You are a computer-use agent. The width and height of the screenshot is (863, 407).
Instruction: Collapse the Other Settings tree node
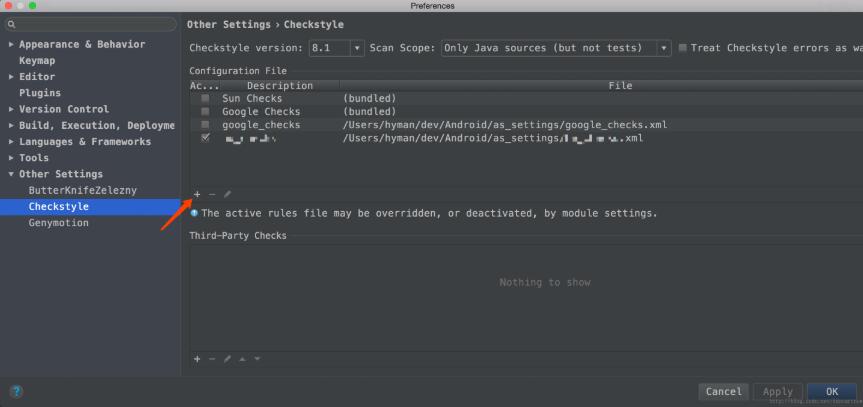coord(11,174)
